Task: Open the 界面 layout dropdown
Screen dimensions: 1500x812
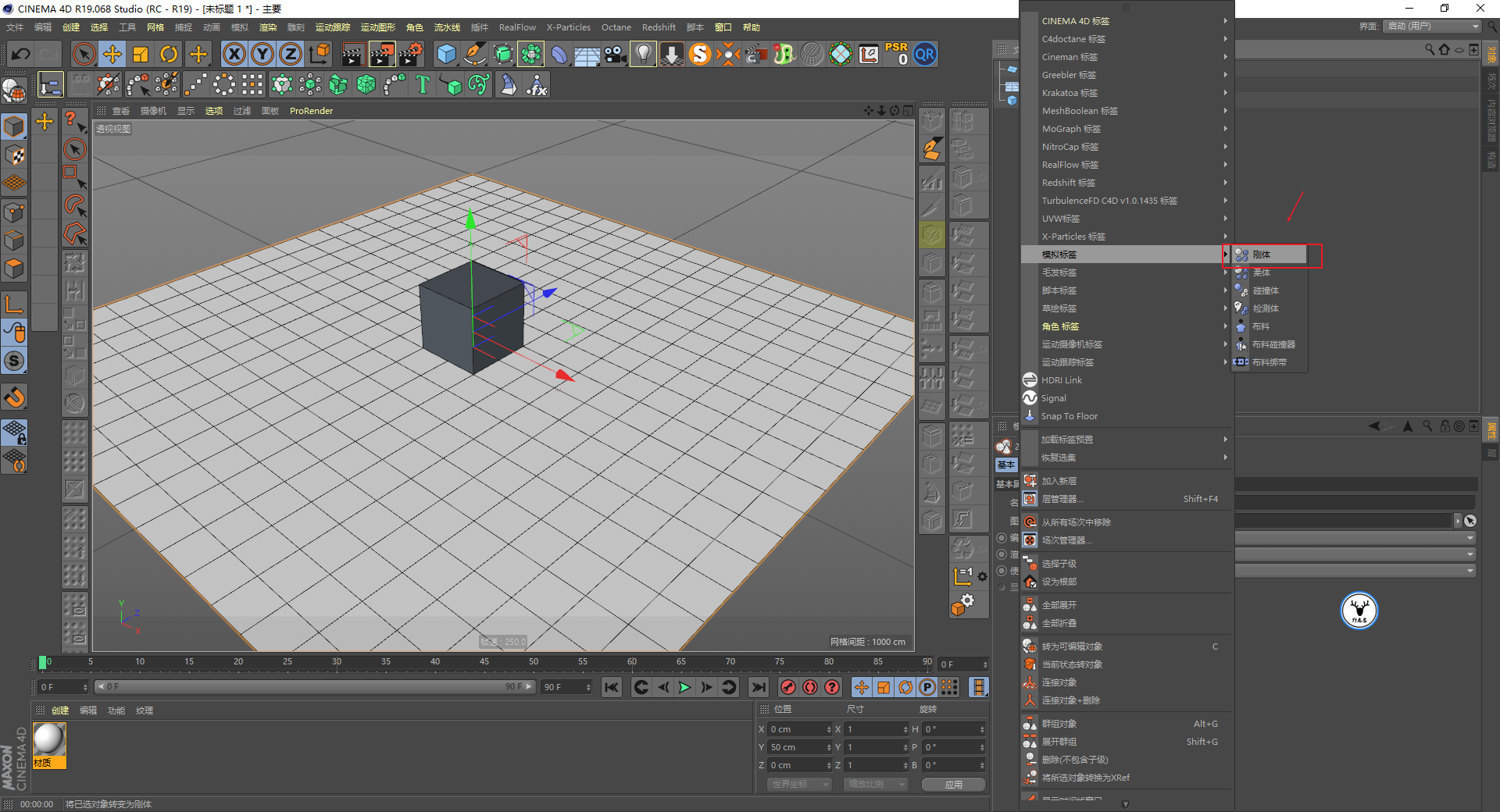Action: tap(1432, 27)
